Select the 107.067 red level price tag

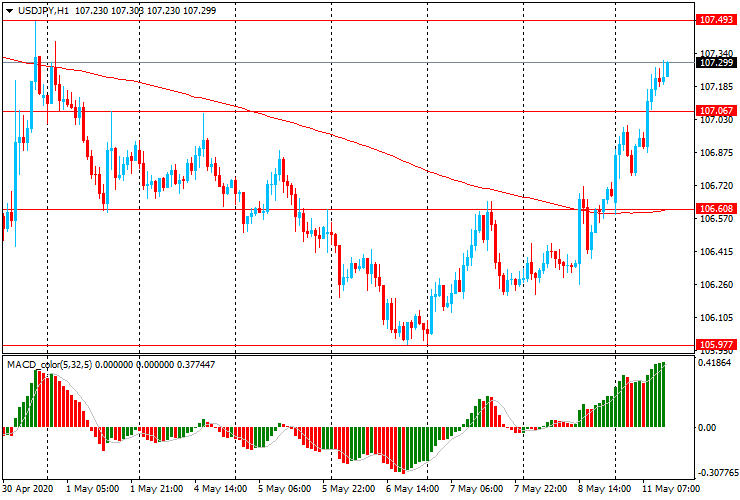[716, 111]
